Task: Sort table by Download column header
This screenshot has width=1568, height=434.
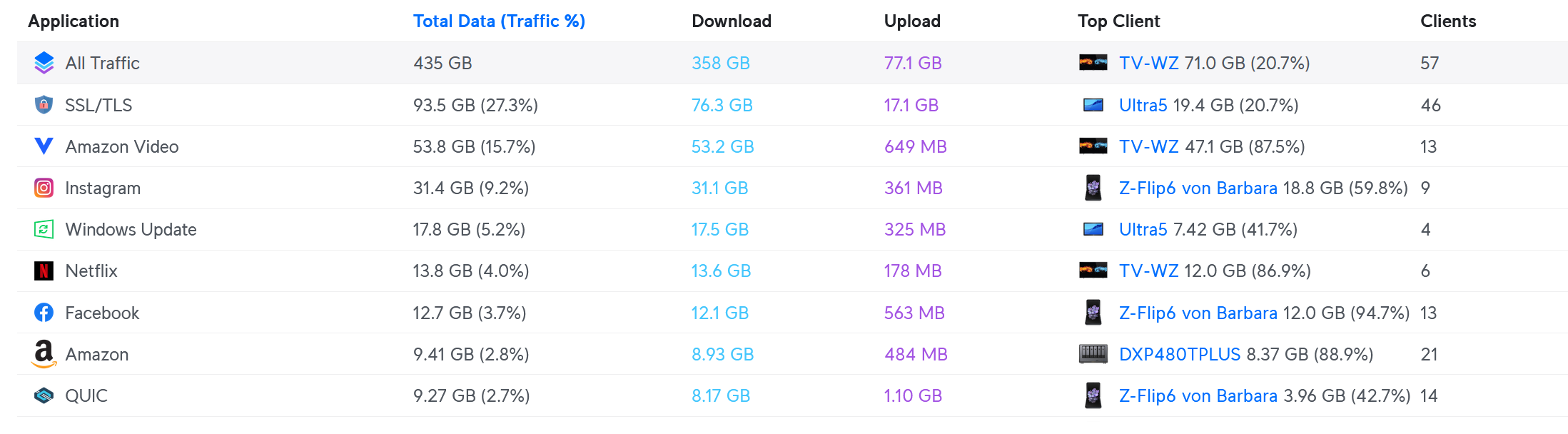Action: [732, 21]
